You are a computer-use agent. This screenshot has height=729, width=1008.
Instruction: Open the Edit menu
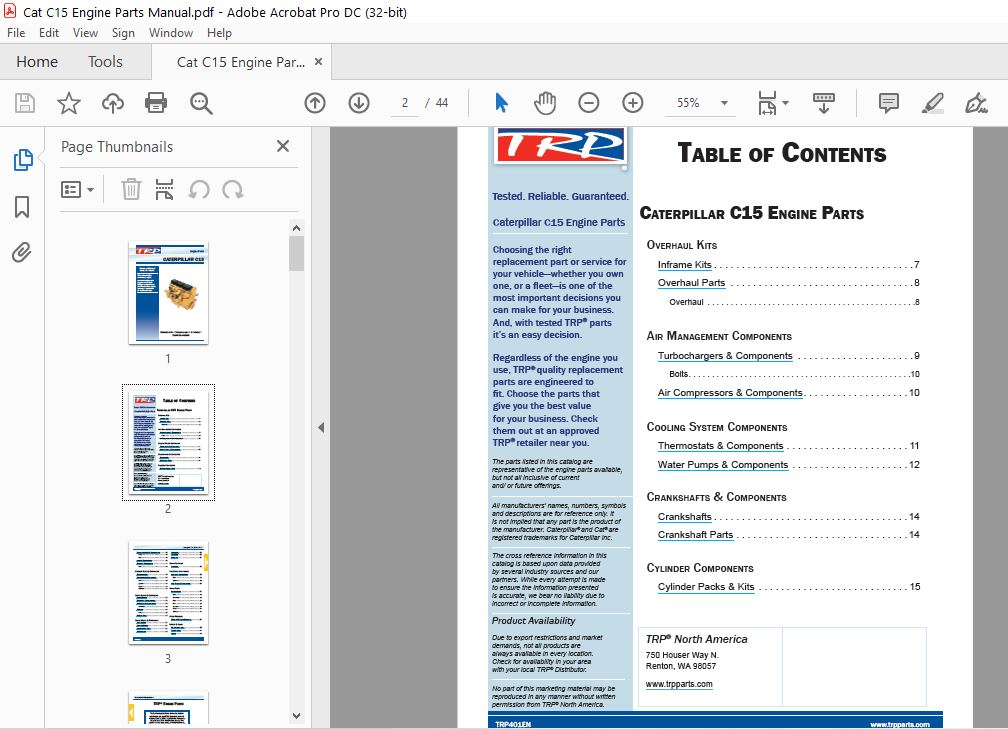pos(49,33)
